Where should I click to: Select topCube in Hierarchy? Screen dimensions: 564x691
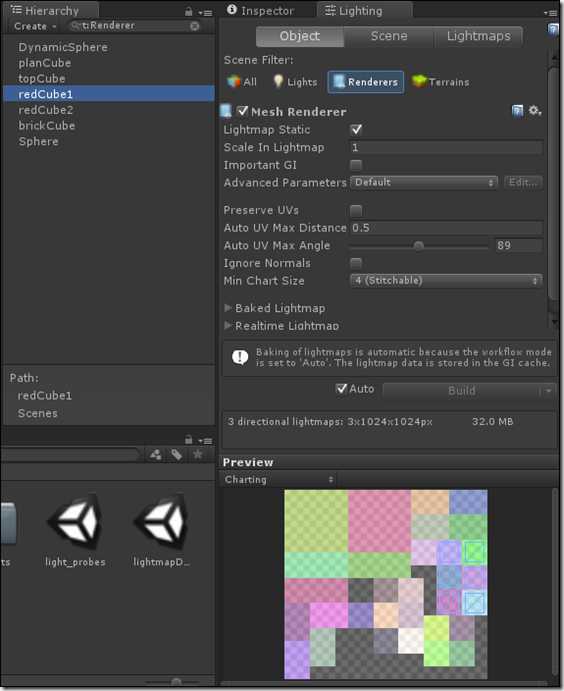(42, 78)
